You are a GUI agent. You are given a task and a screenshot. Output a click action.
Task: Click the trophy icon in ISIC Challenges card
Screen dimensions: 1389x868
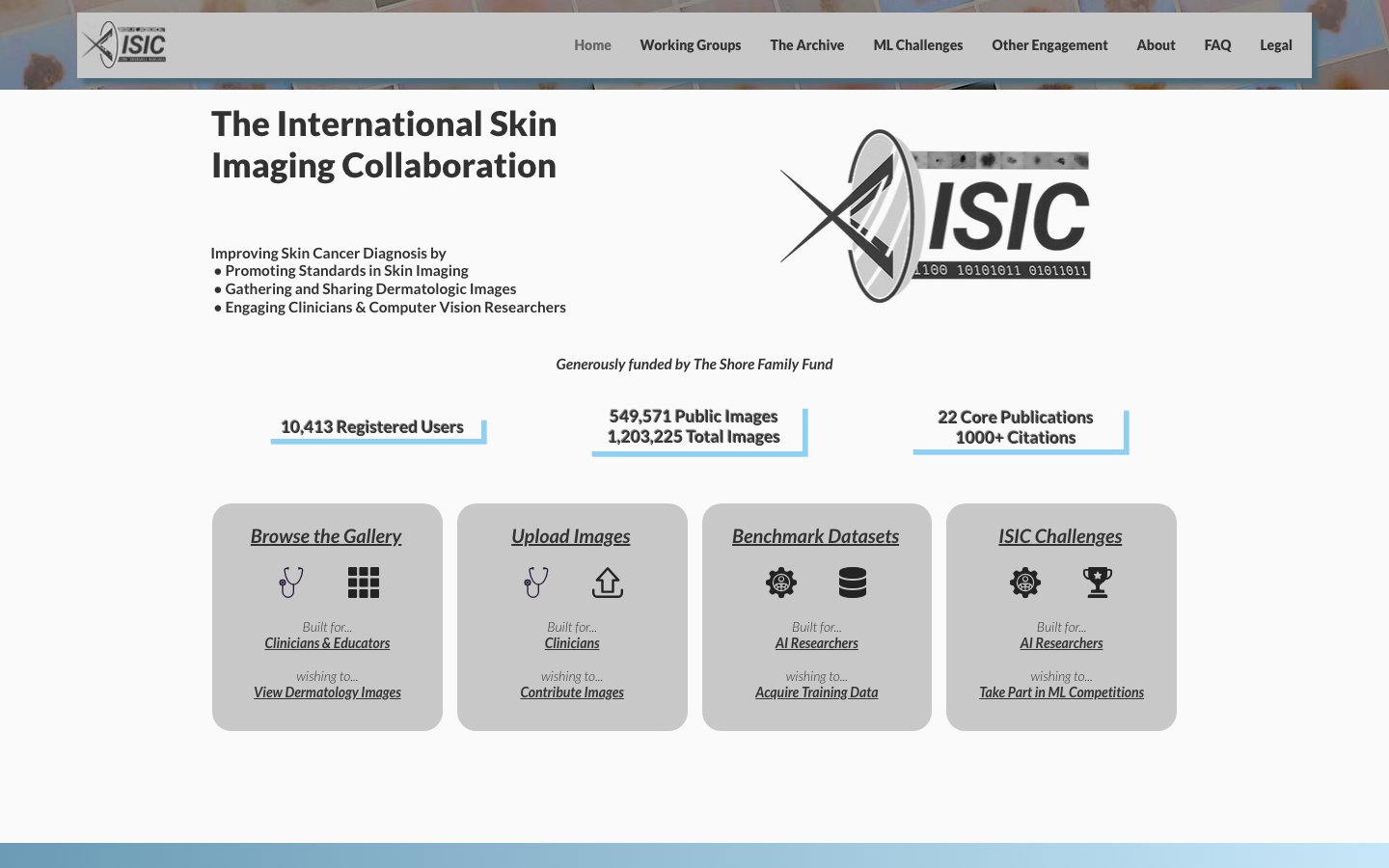pos(1098,583)
